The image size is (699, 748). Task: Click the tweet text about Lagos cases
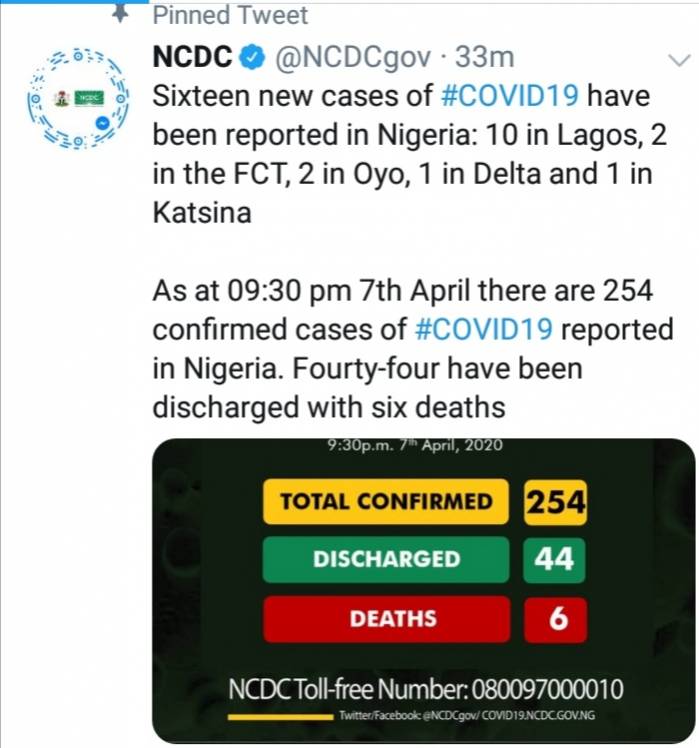click(x=409, y=154)
